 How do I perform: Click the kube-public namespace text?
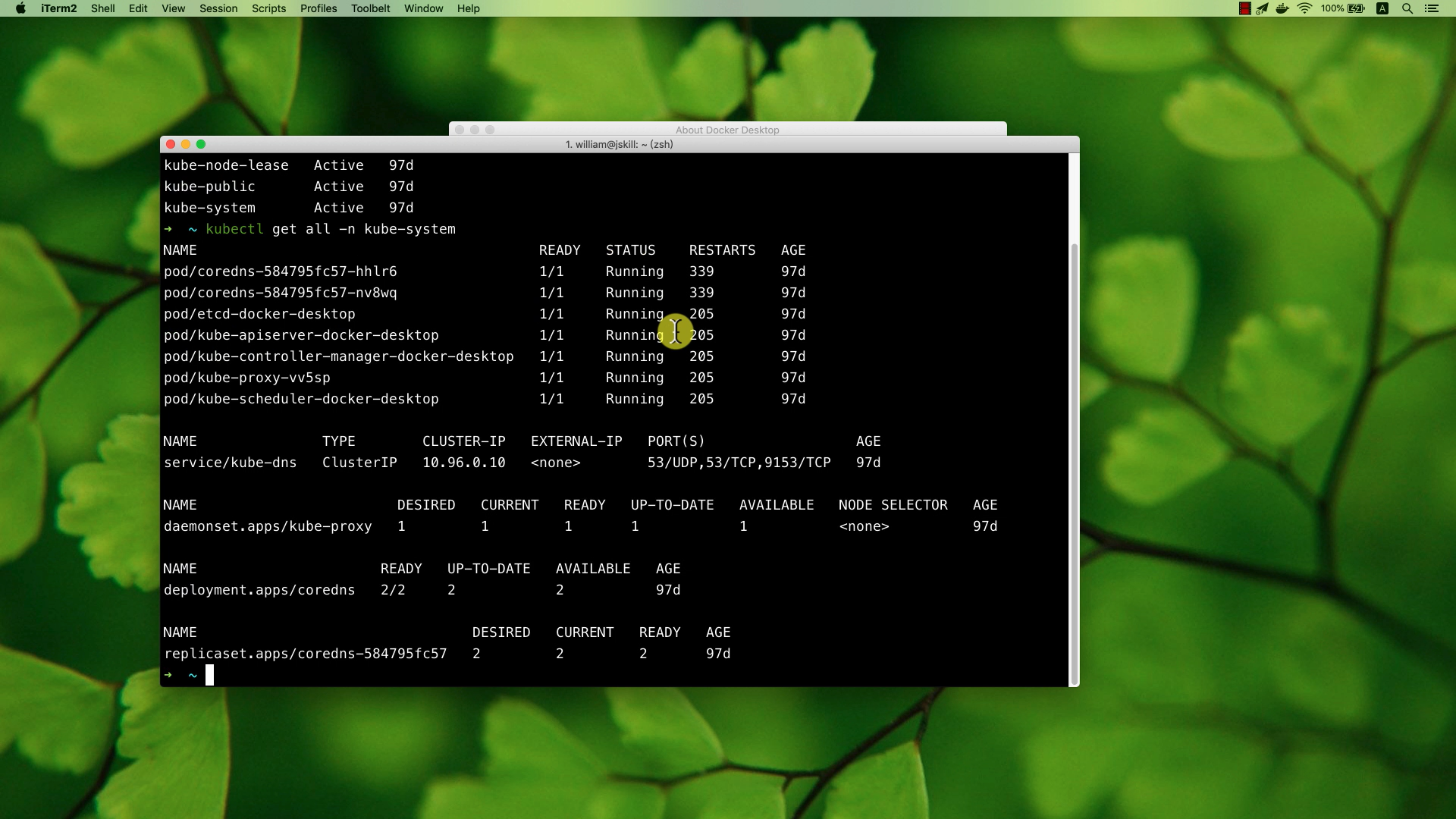click(x=209, y=187)
